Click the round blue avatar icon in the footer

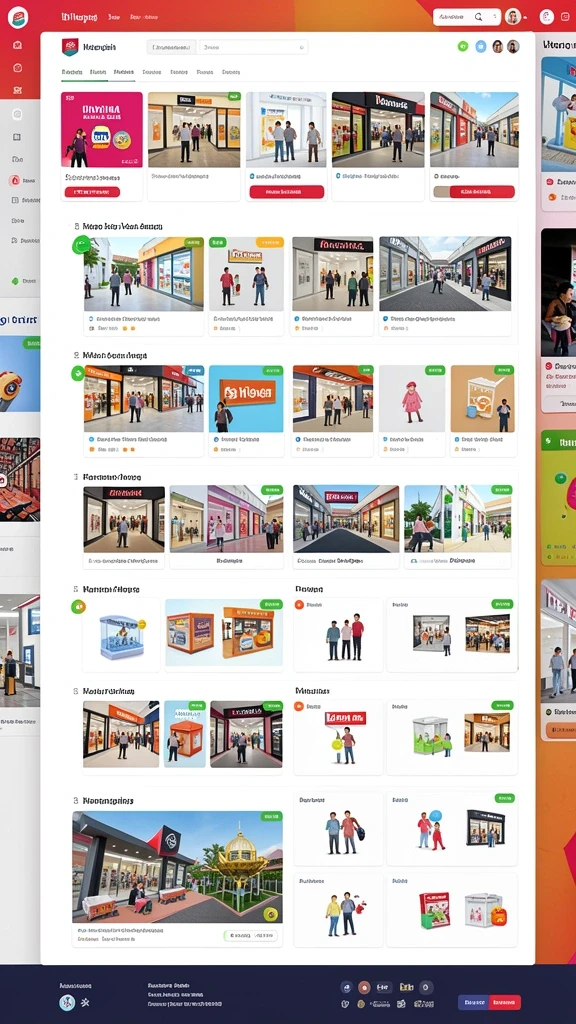[x=67, y=1002]
